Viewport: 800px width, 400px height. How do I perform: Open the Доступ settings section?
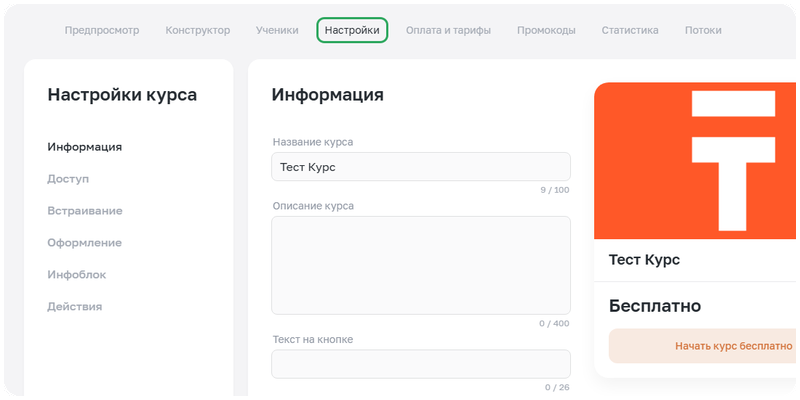pyautogui.click(x=68, y=179)
